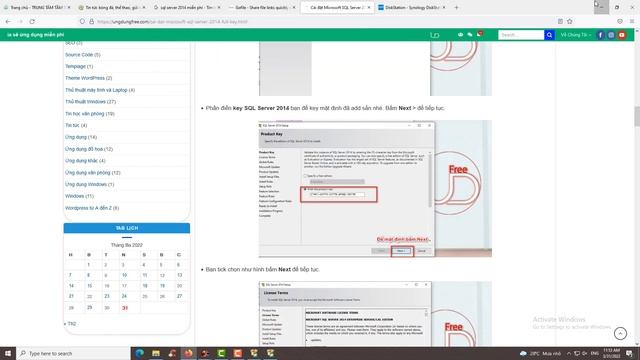Open the browser hamburger menu

[632, 21]
